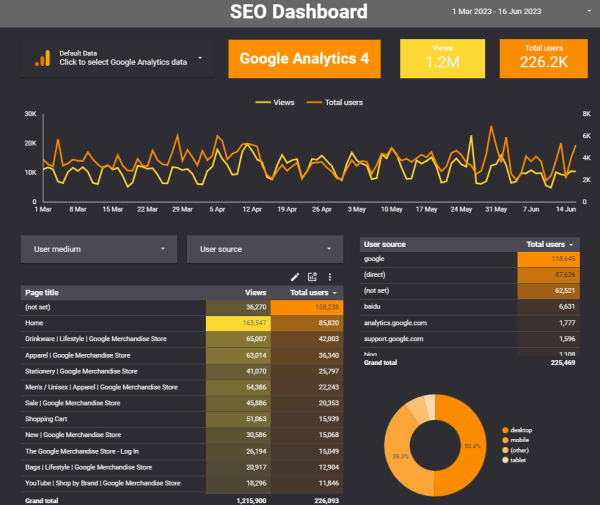600x505 pixels.
Task: Select the Home row in the page table
Action: coord(182,323)
